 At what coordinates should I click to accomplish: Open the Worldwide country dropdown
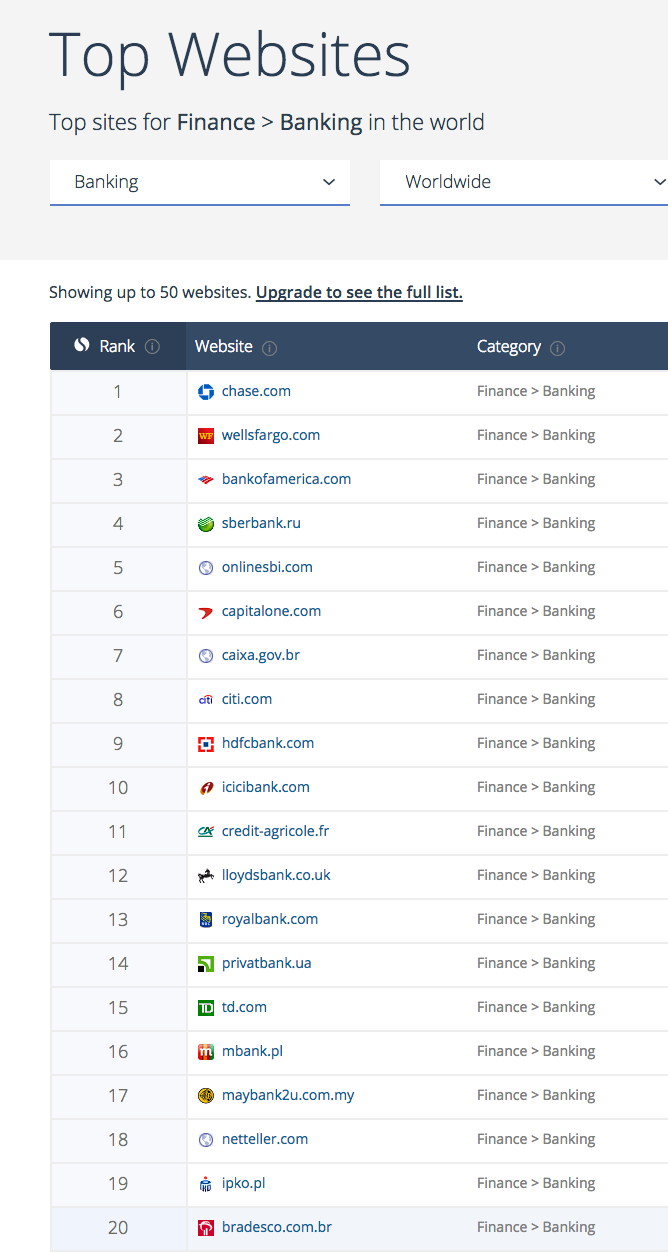[x=524, y=182]
